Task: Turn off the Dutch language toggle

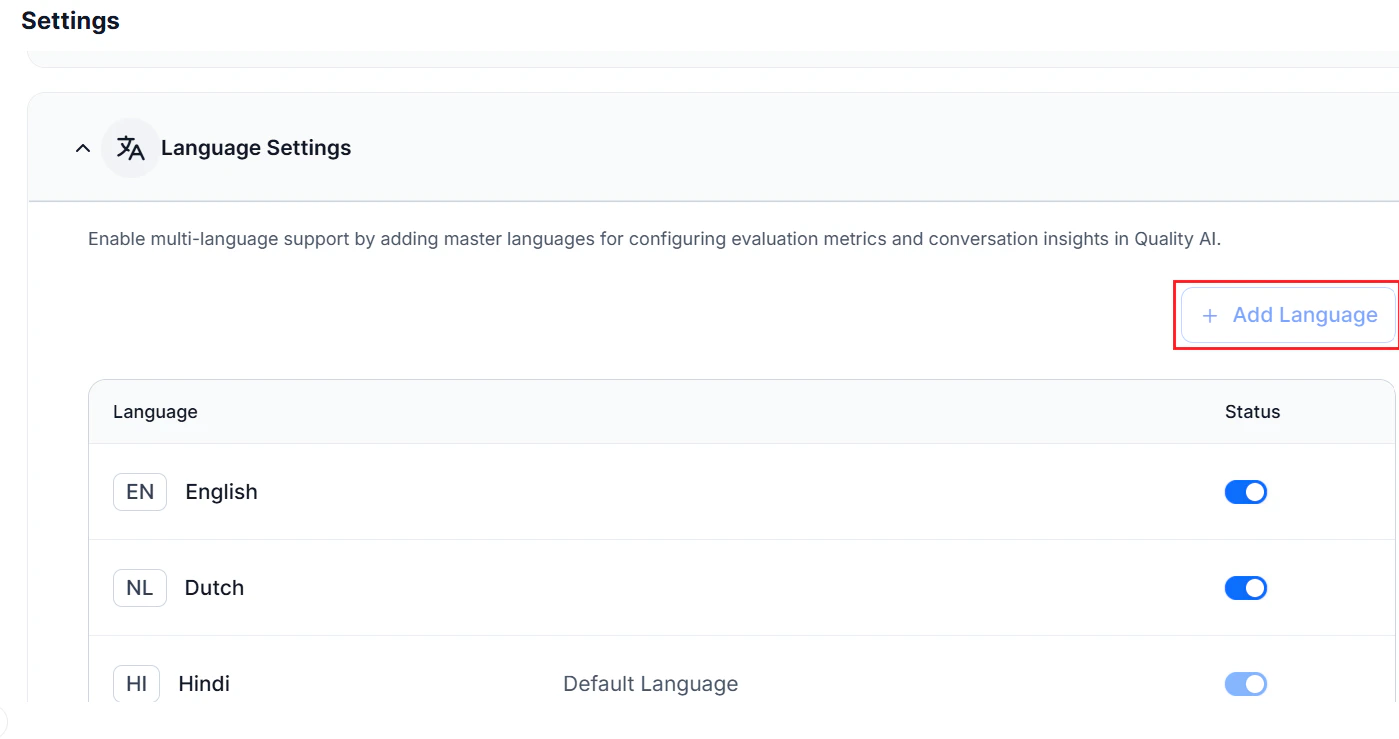Action: pos(1245,587)
